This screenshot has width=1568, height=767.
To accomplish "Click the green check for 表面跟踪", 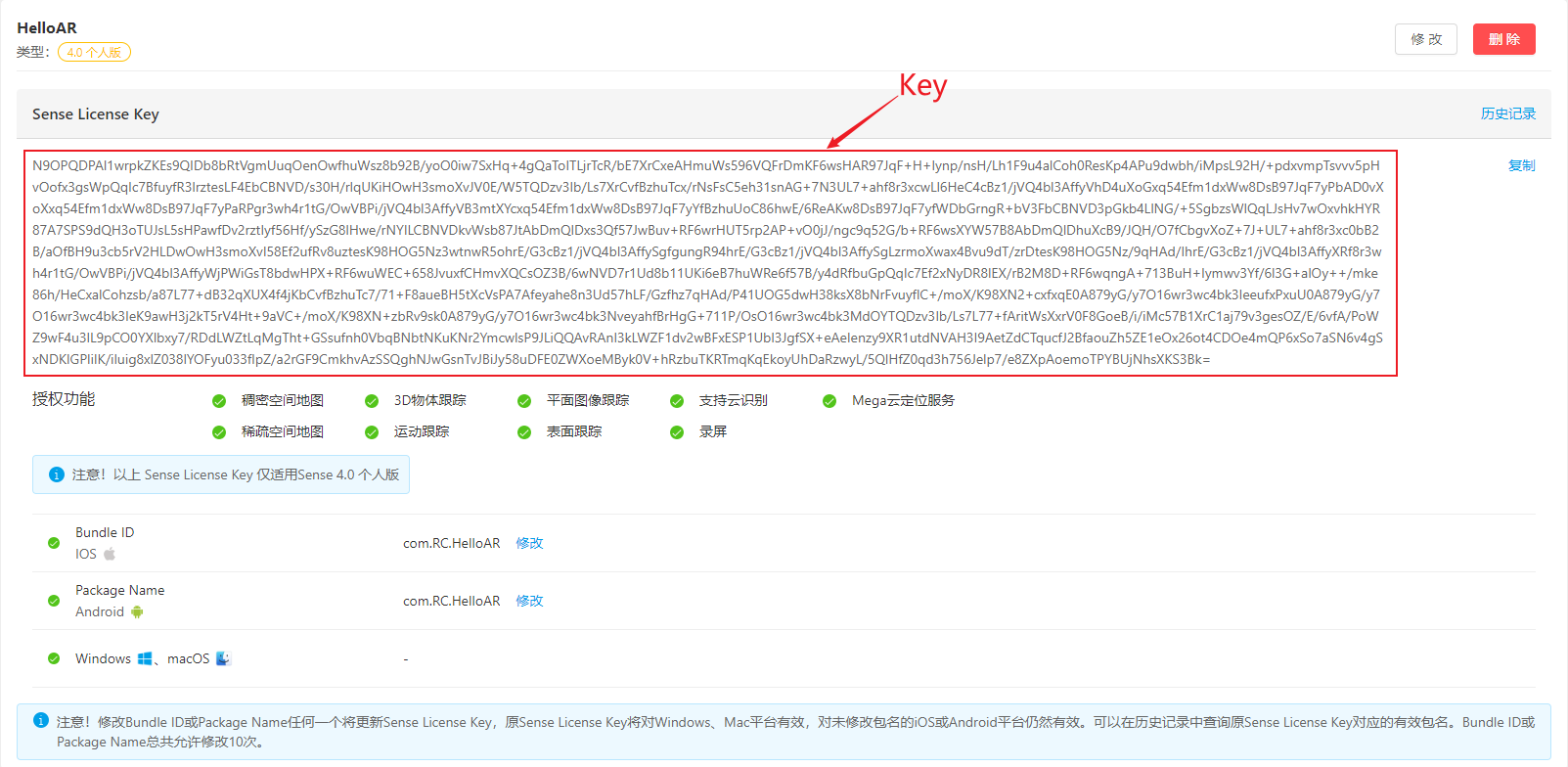I will pyautogui.click(x=524, y=432).
